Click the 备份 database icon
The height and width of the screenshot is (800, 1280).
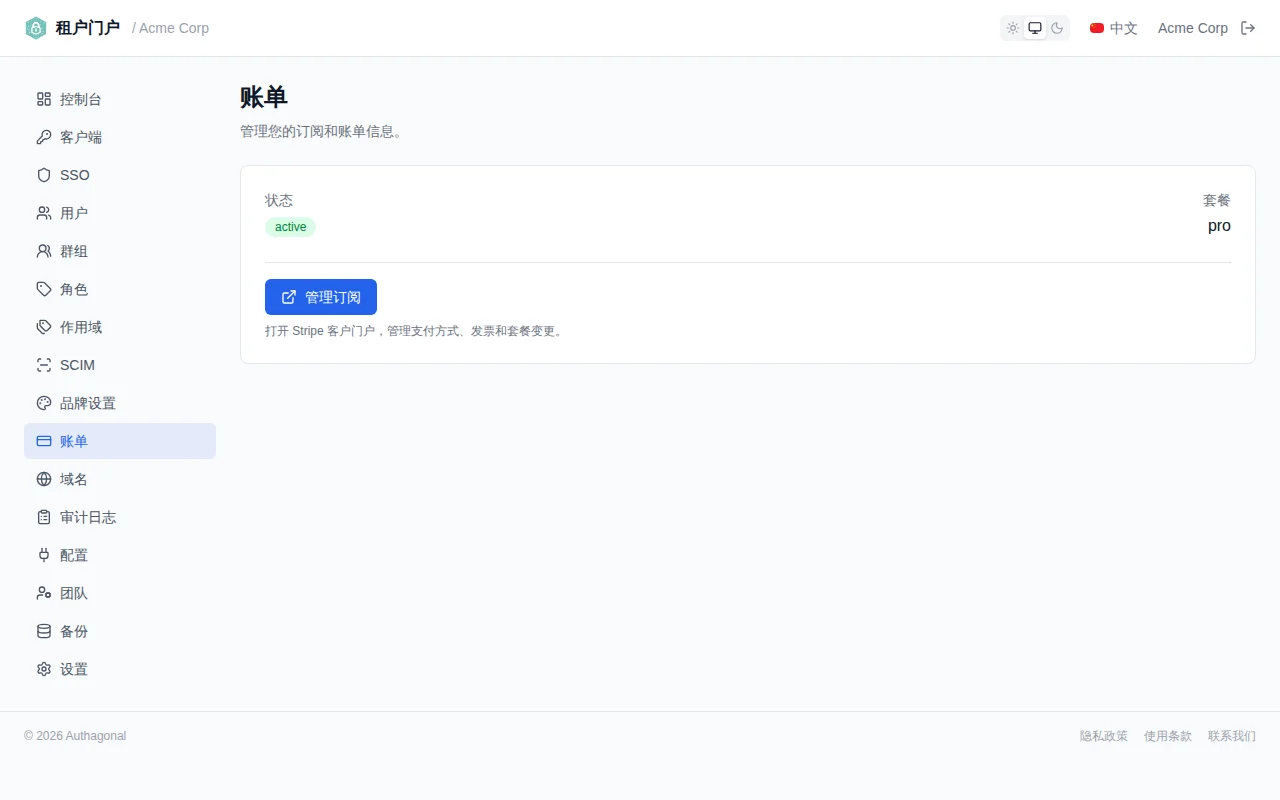coord(44,631)
